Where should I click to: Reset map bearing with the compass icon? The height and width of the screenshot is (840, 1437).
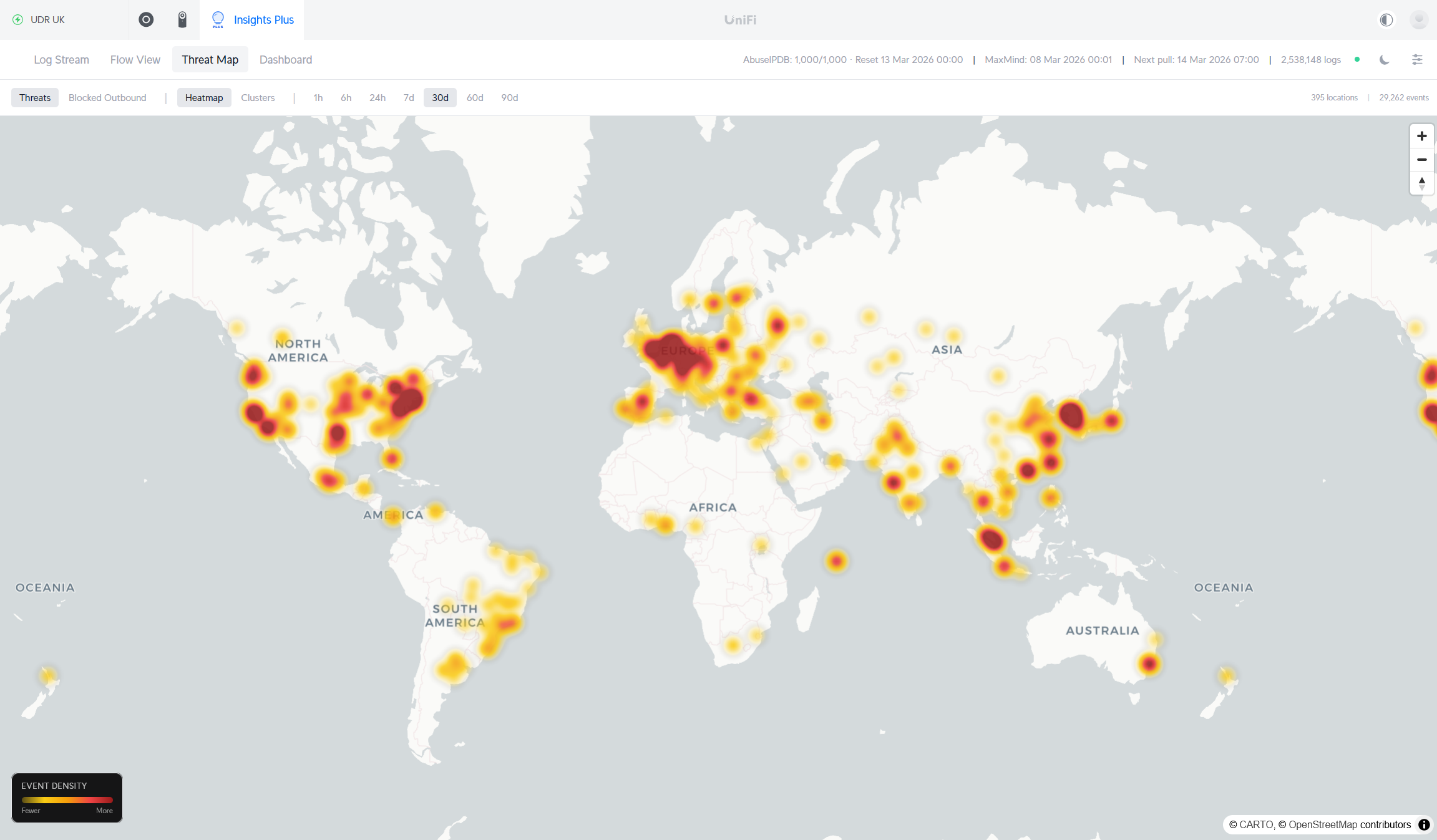(x=1421, y=183)
